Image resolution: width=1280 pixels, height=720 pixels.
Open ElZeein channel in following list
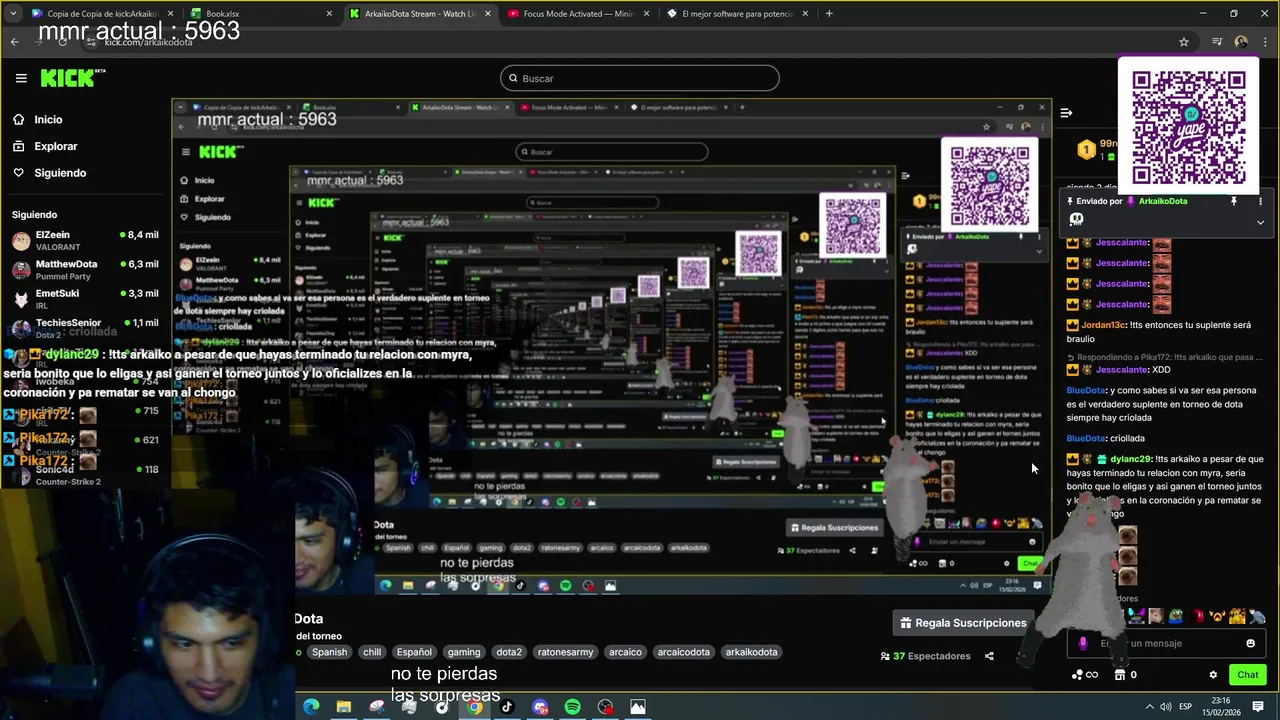pyautogui.click(x=85, y=240)
